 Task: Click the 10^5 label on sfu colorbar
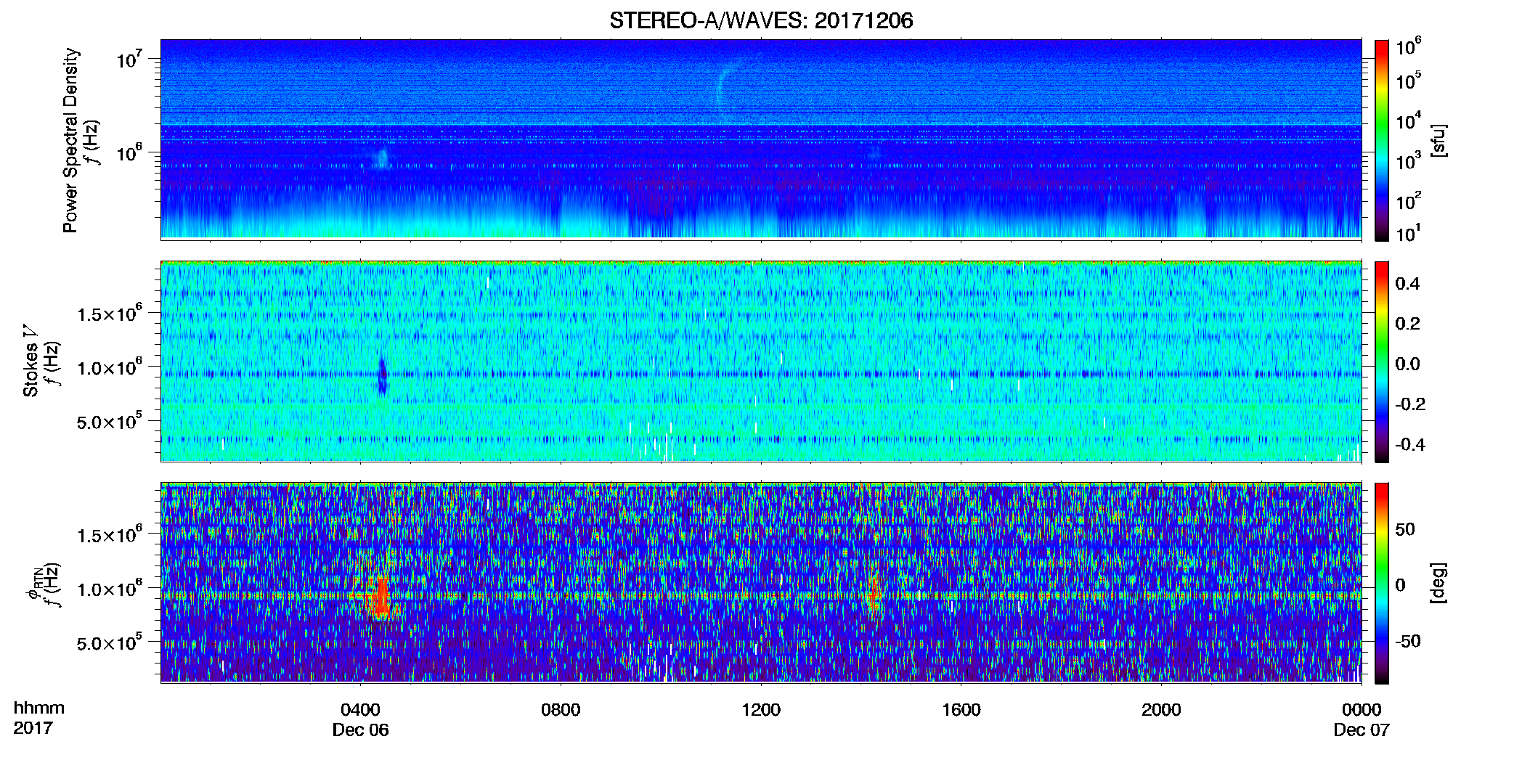tap(1408, 81)
